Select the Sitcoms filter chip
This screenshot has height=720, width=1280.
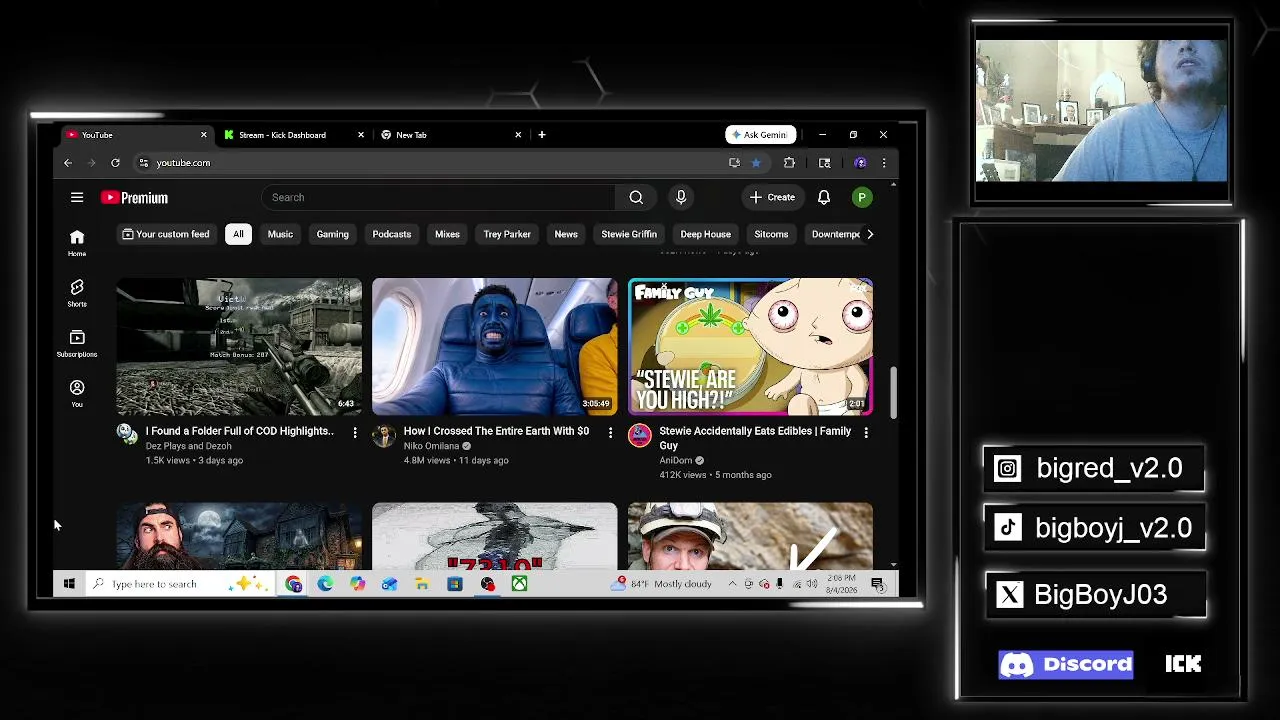coord(771,234)
